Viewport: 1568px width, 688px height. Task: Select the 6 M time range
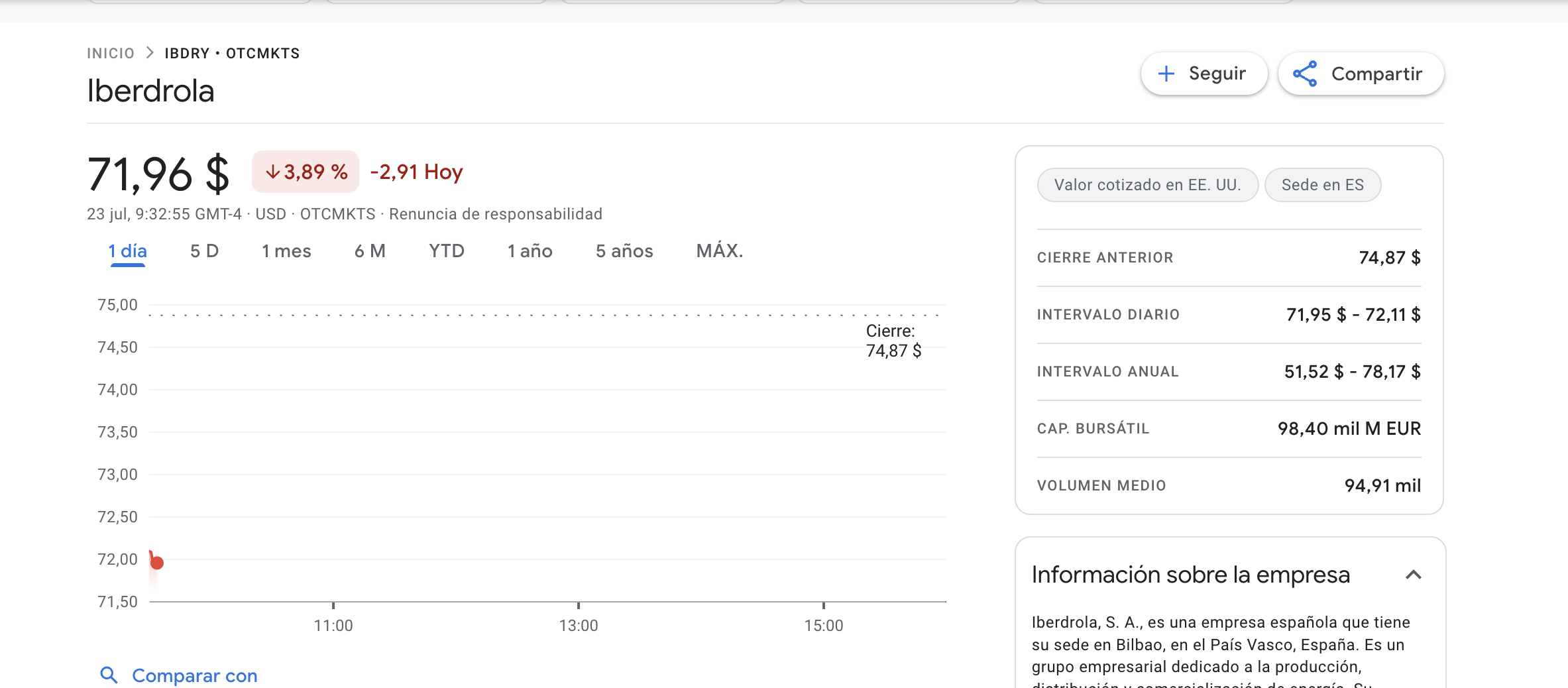[370, 251]
